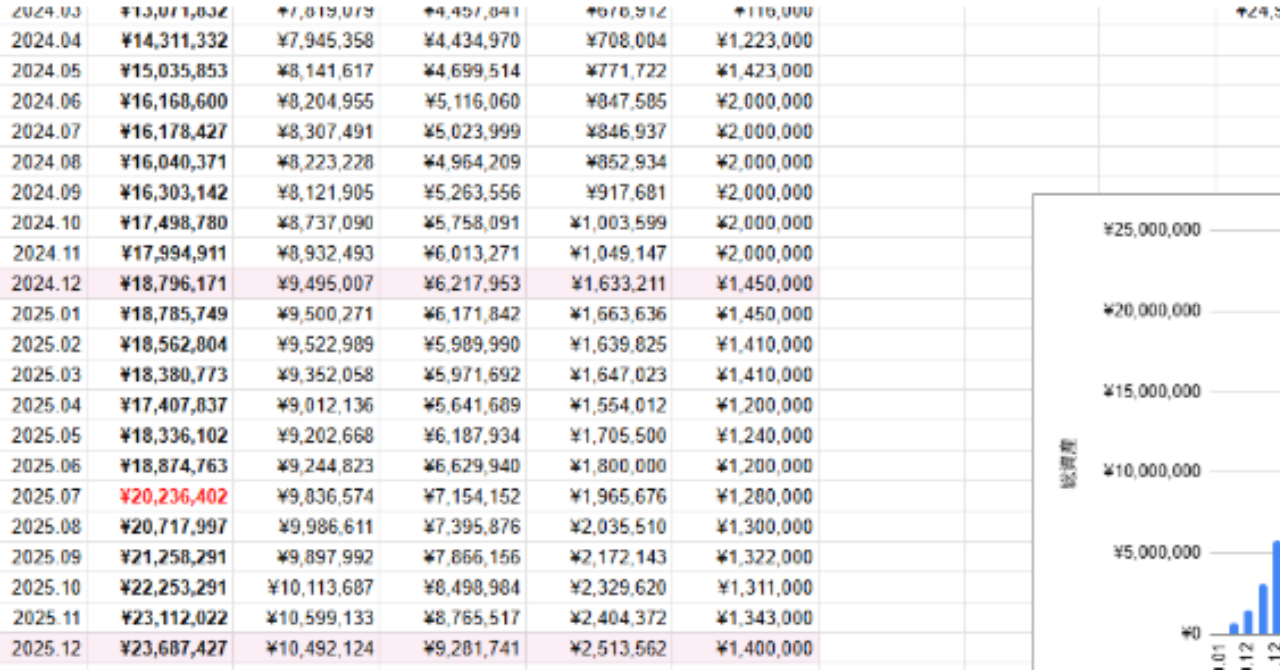This screenshot has width=1280, height=670.
Task: Select the ¥8,498,984 cell
Action: pyautogui.click(x=470, y=588)
